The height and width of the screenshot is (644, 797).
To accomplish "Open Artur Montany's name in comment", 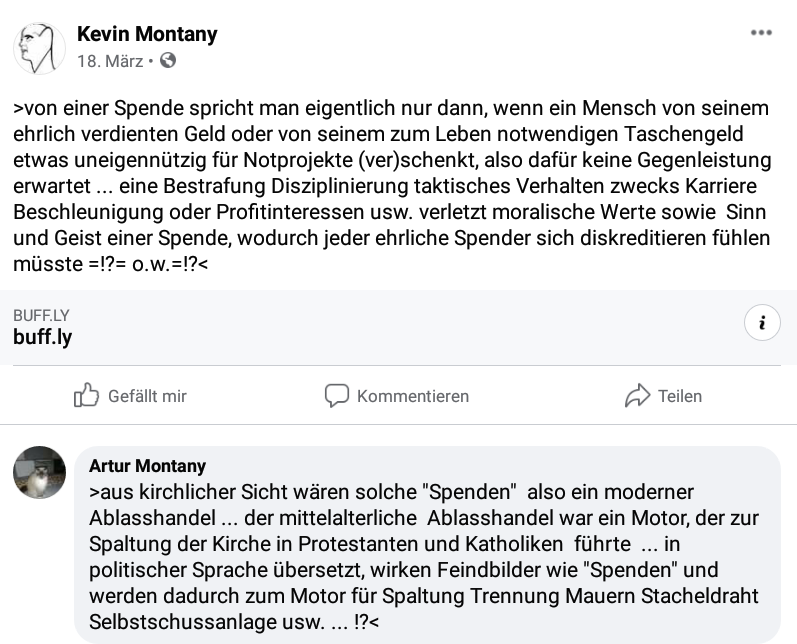I will 147,465.
